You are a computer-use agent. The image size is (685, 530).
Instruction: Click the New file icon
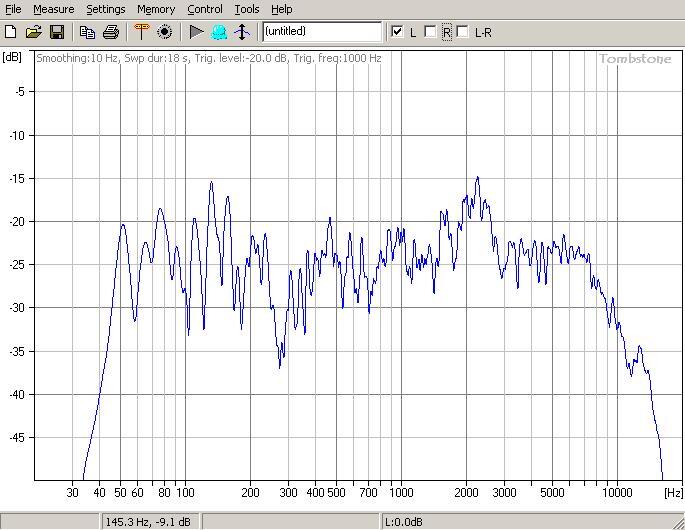click(11, 32)
